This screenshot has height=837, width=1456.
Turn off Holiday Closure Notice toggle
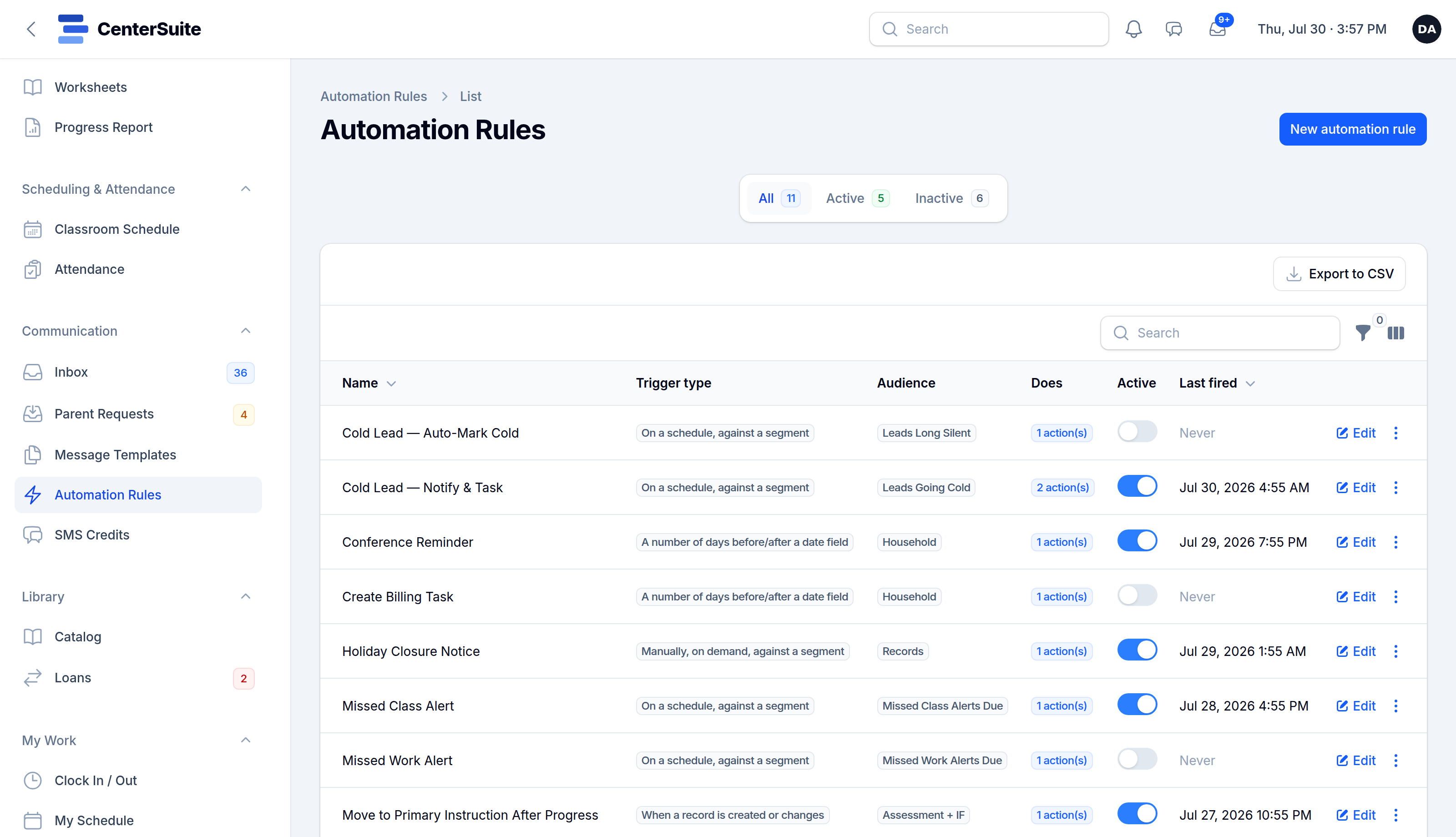[1137, 650]
